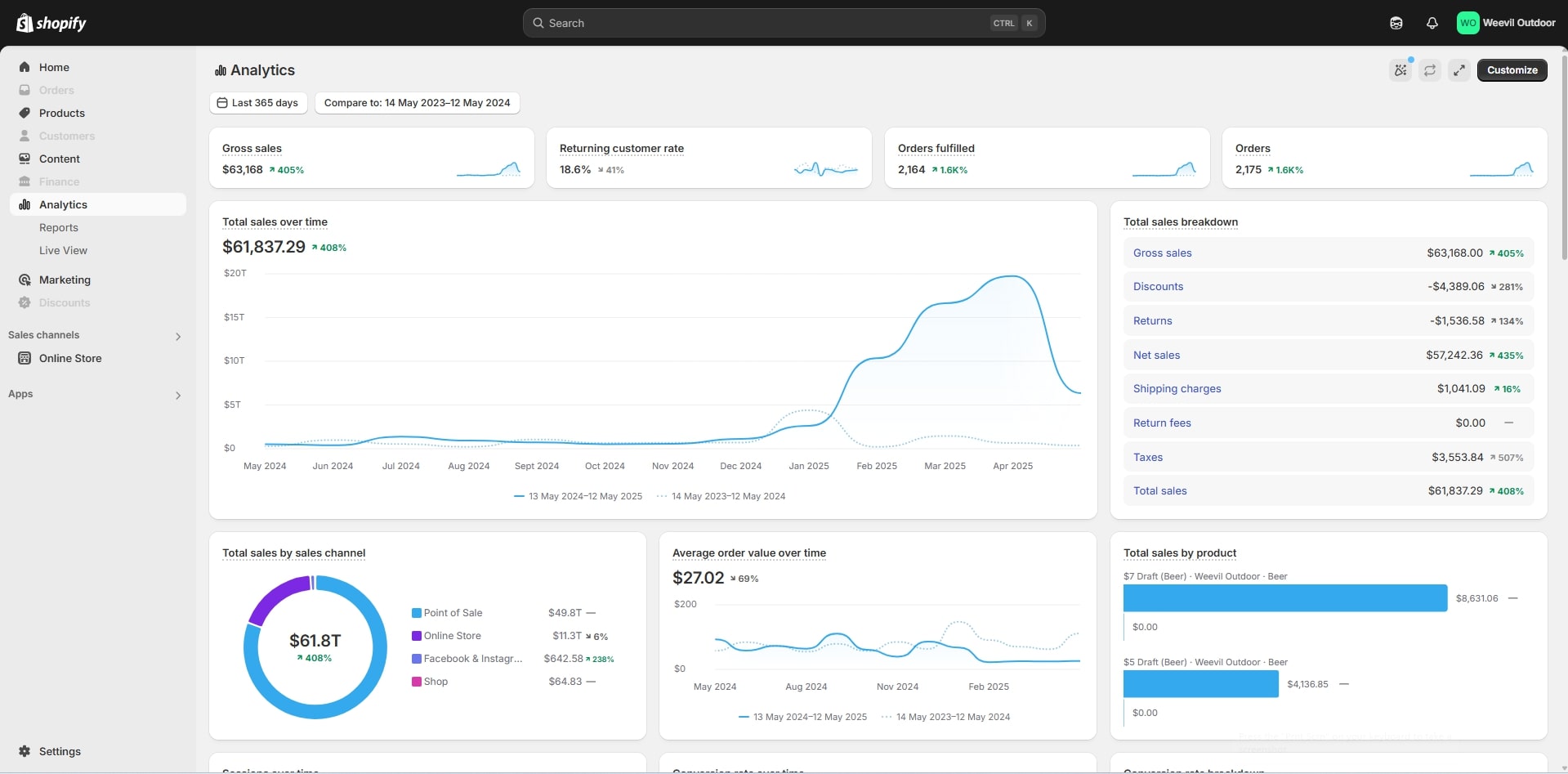The height and width of the screenshot is (774, 1568).
Task: Open Reports under Analytics
Action: point(59,227)
